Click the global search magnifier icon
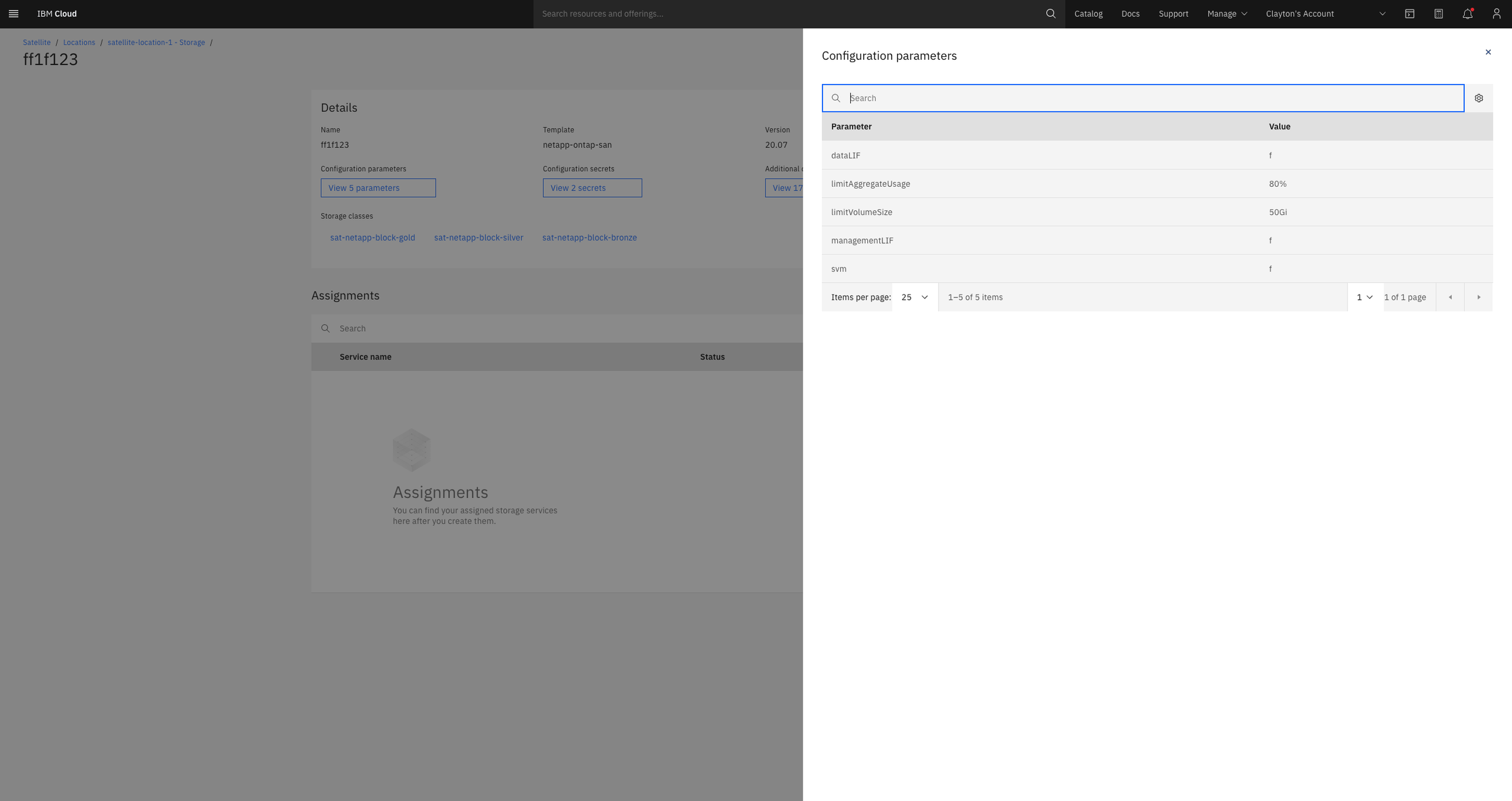This screenshot has height=801, width=1512. pos(1051,14)
